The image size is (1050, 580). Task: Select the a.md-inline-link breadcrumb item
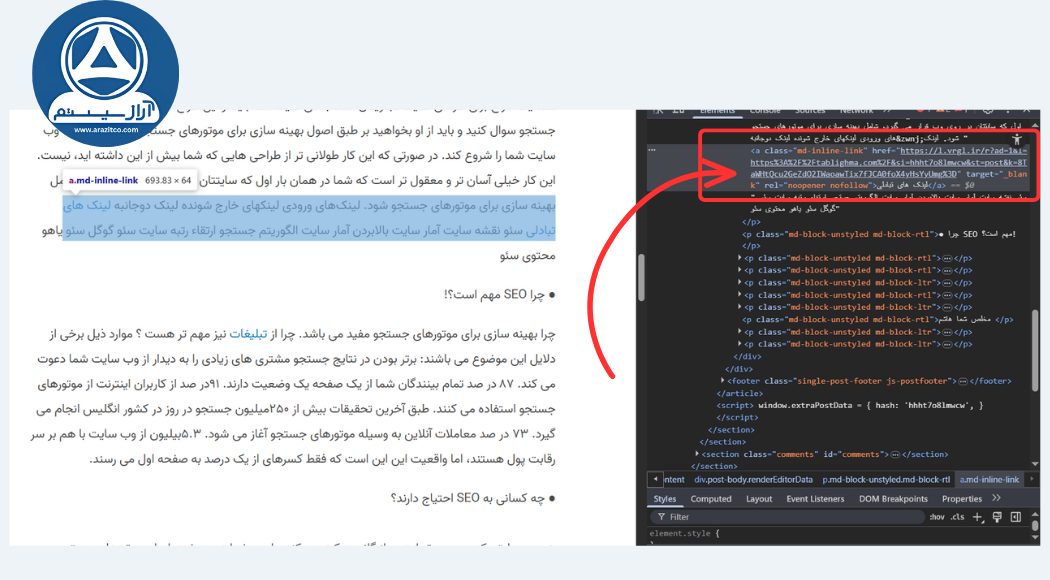coord(990,480)
